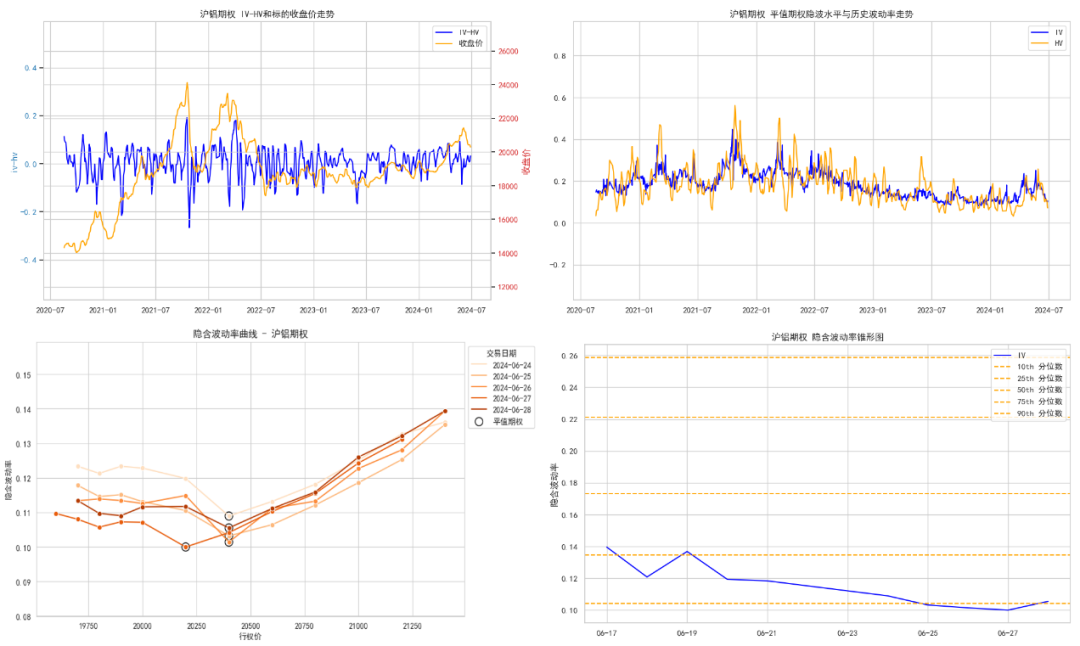Screen dimensions: 1080x646
Task: Click the date tick "06-19"
Action: pyautogui.click(x=687, y=633)
